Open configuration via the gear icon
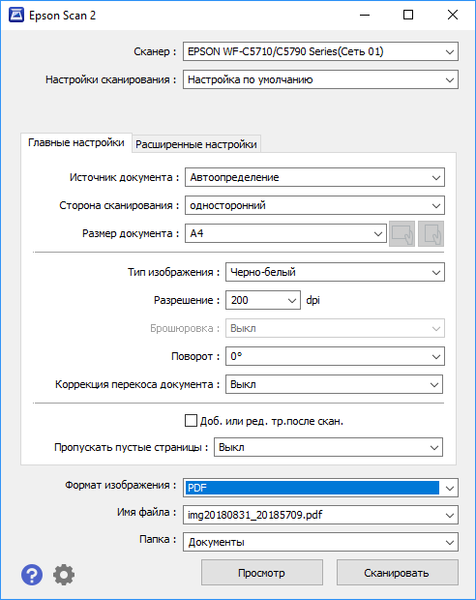Image resolution: width=476 pixels, height=600 pixels. point(64,574)
